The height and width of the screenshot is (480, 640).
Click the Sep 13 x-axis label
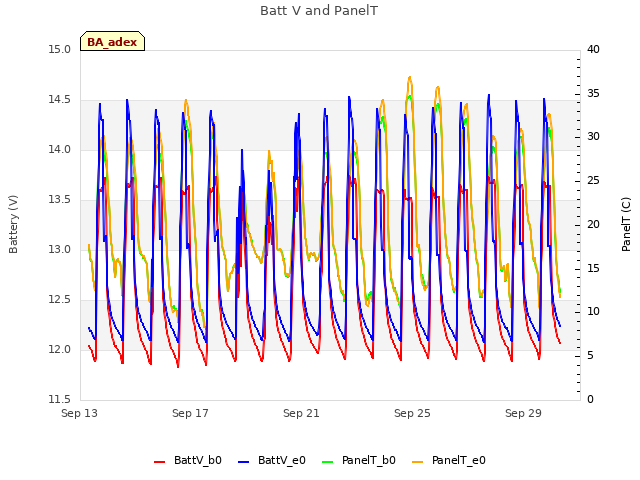pos(80,413)
